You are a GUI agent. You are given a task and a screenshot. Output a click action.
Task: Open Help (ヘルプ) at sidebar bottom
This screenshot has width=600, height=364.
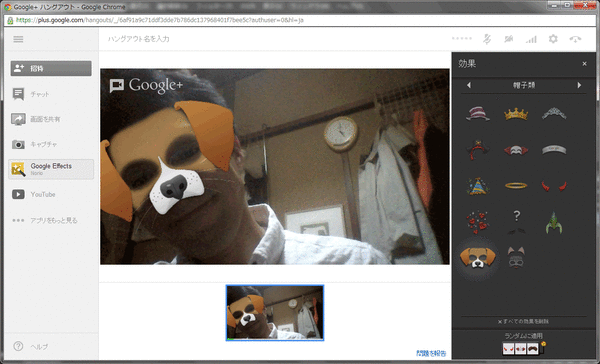click(x=31, y=346)
